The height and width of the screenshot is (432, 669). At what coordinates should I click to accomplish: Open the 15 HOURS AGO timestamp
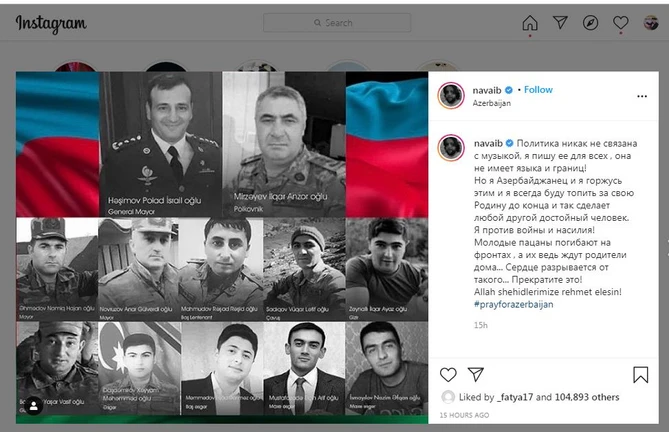click(x=464, y=415)
